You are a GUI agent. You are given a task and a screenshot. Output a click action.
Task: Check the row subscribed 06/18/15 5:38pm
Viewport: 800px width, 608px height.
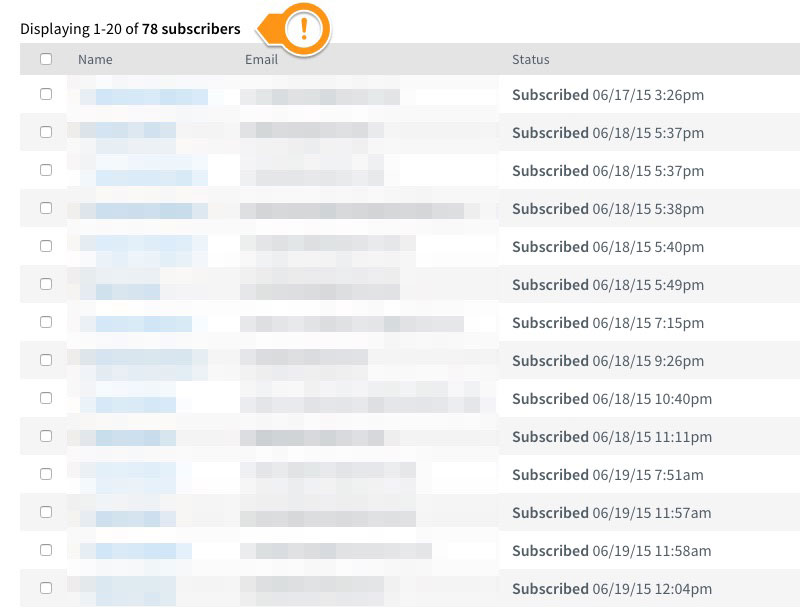pyautogui.click(x=46, y=208)
